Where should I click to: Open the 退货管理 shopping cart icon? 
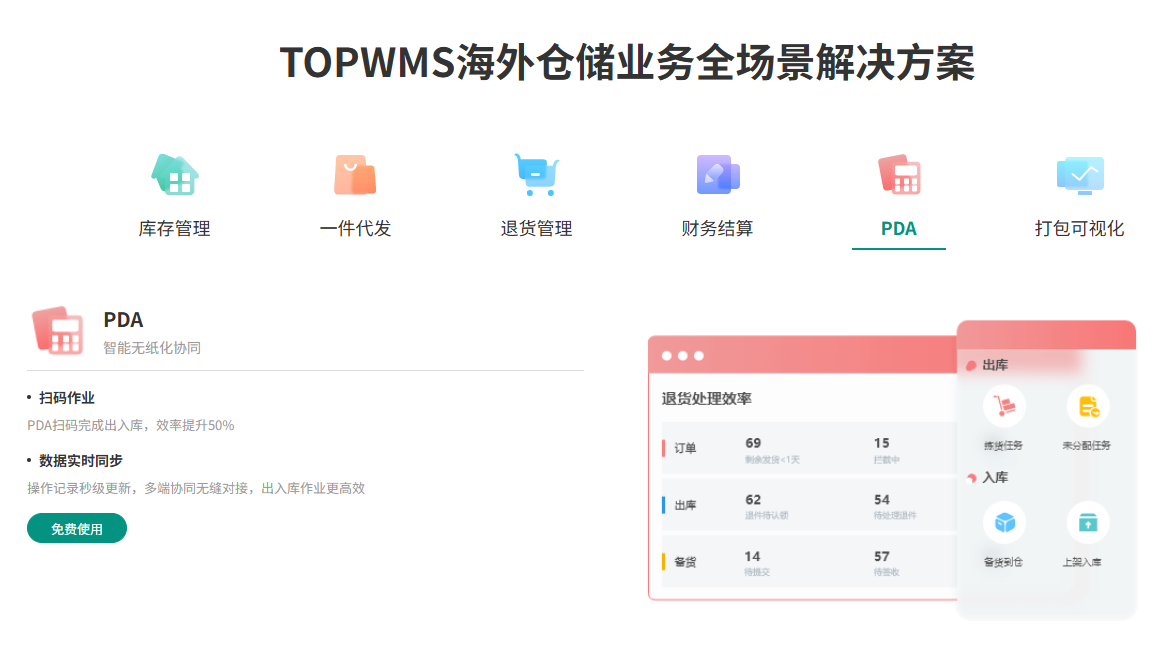[536, 175]
